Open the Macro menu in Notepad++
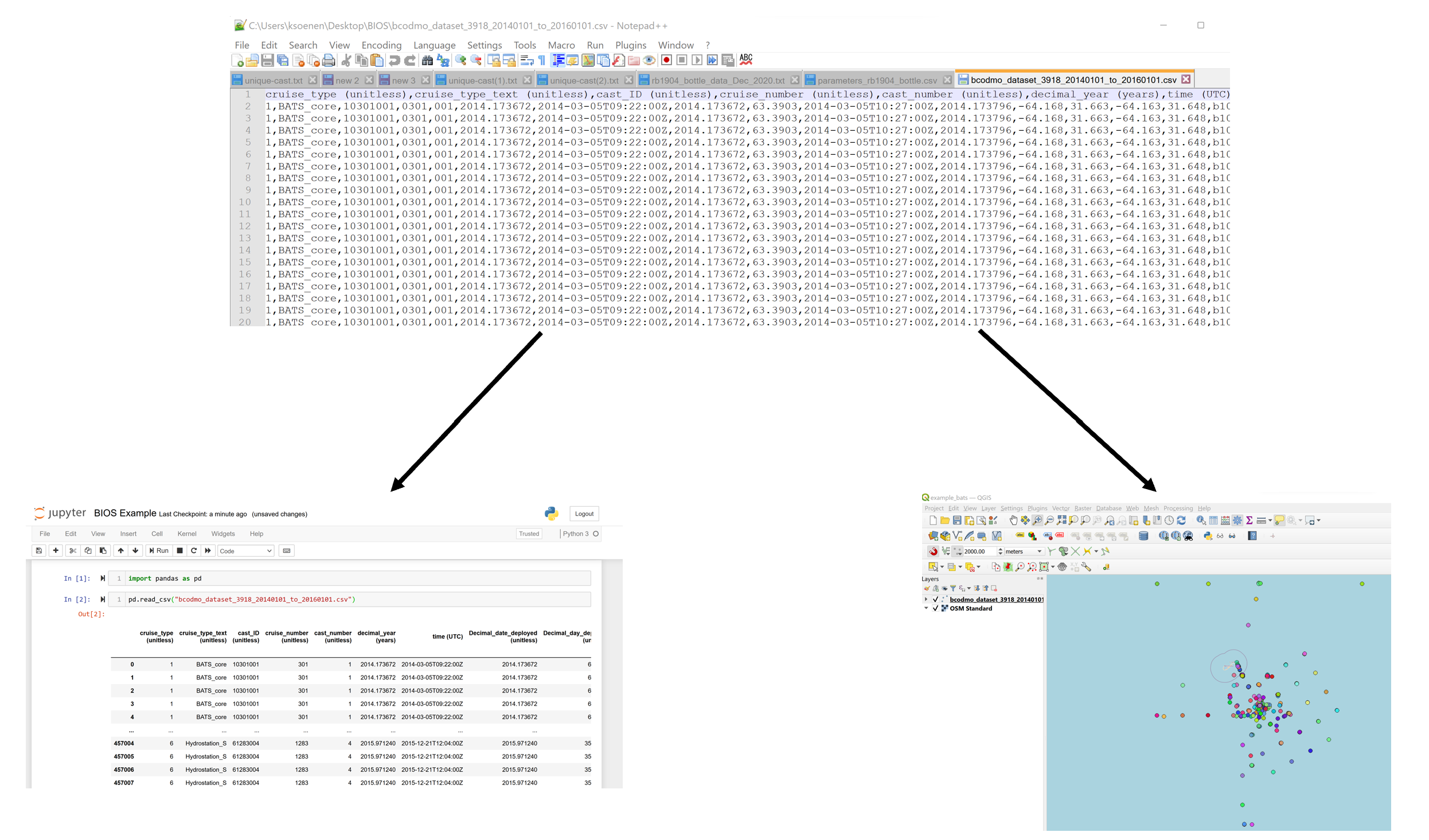The width and height of the screenshot is (1429, 840). 561,45
